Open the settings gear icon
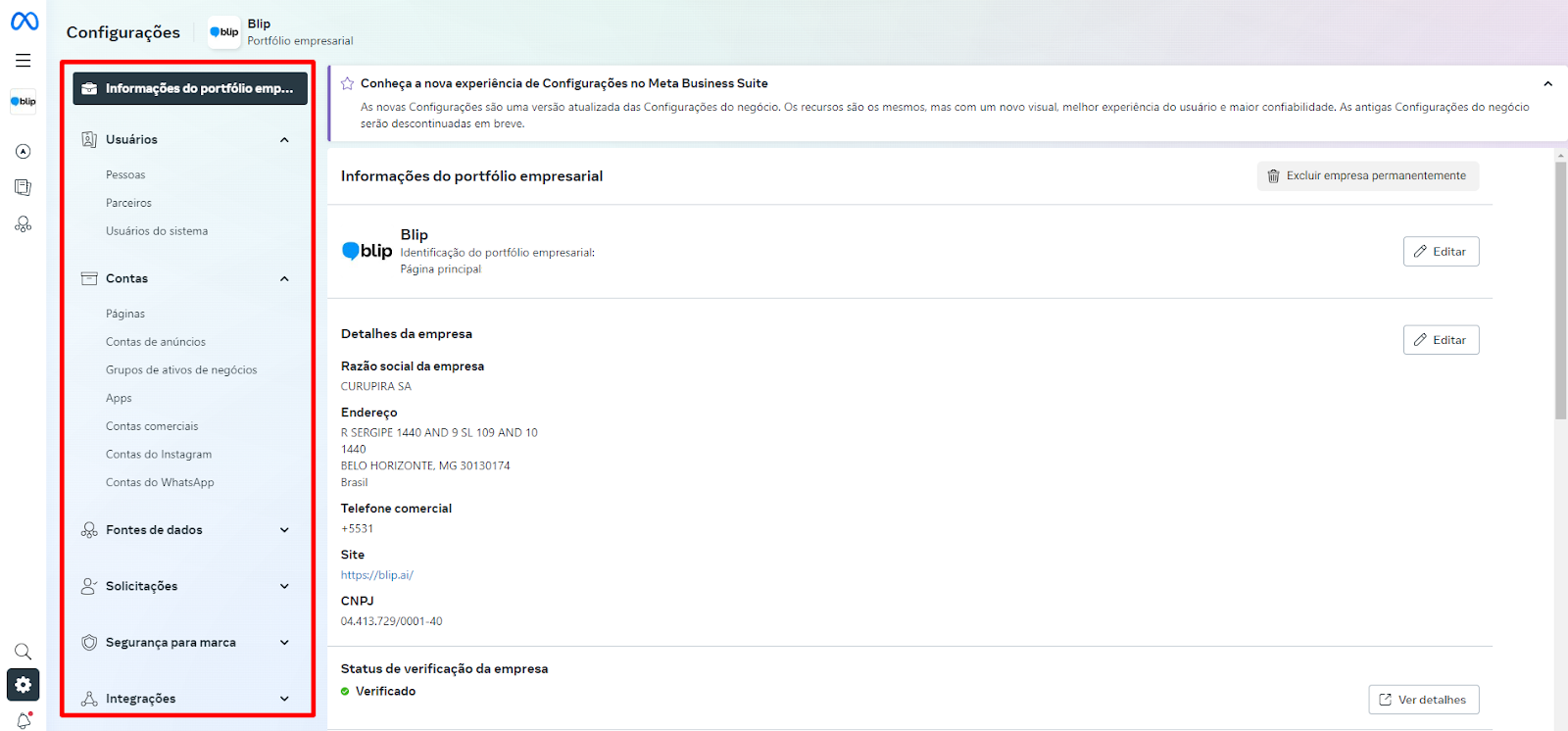This screenshot has width=1568, height=731. click(23, 685)
